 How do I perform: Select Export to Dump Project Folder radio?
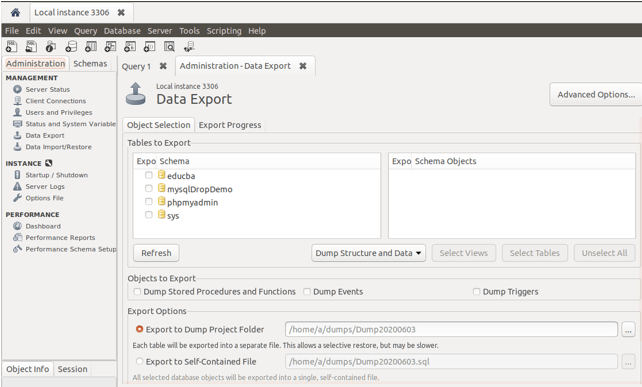(x=140, y=329)
